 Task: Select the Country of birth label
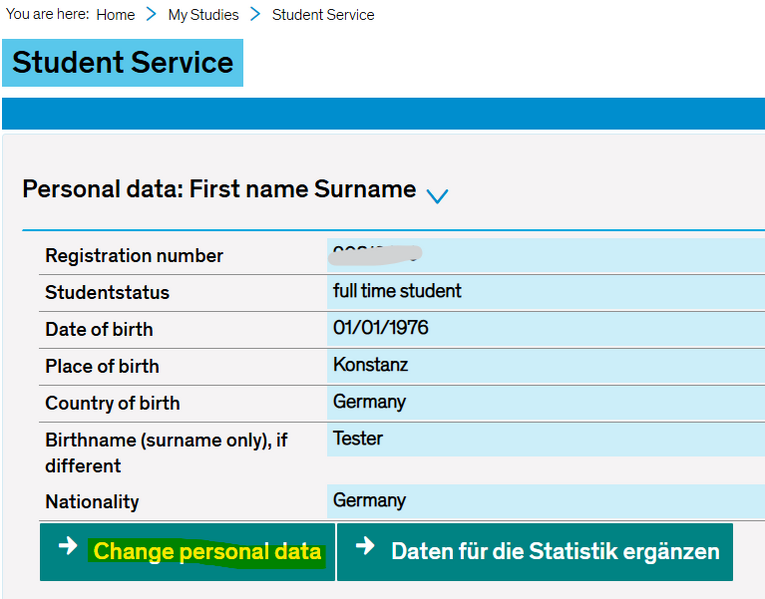pyautogui.click(x=112, y=403)
